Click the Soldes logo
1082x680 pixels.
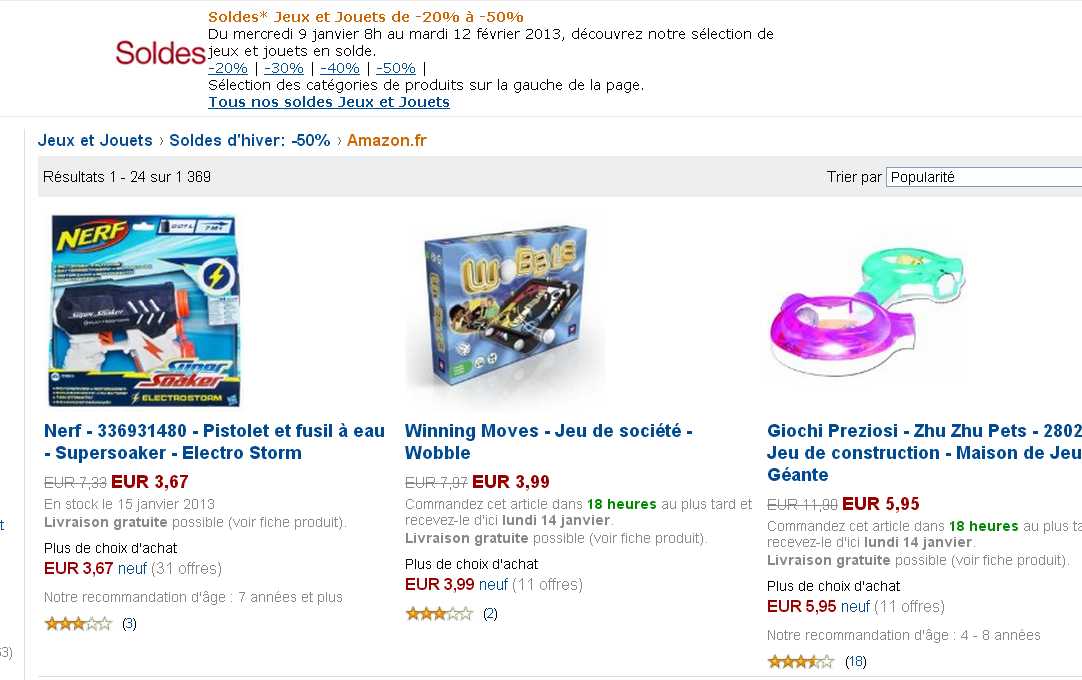(160, 53)
